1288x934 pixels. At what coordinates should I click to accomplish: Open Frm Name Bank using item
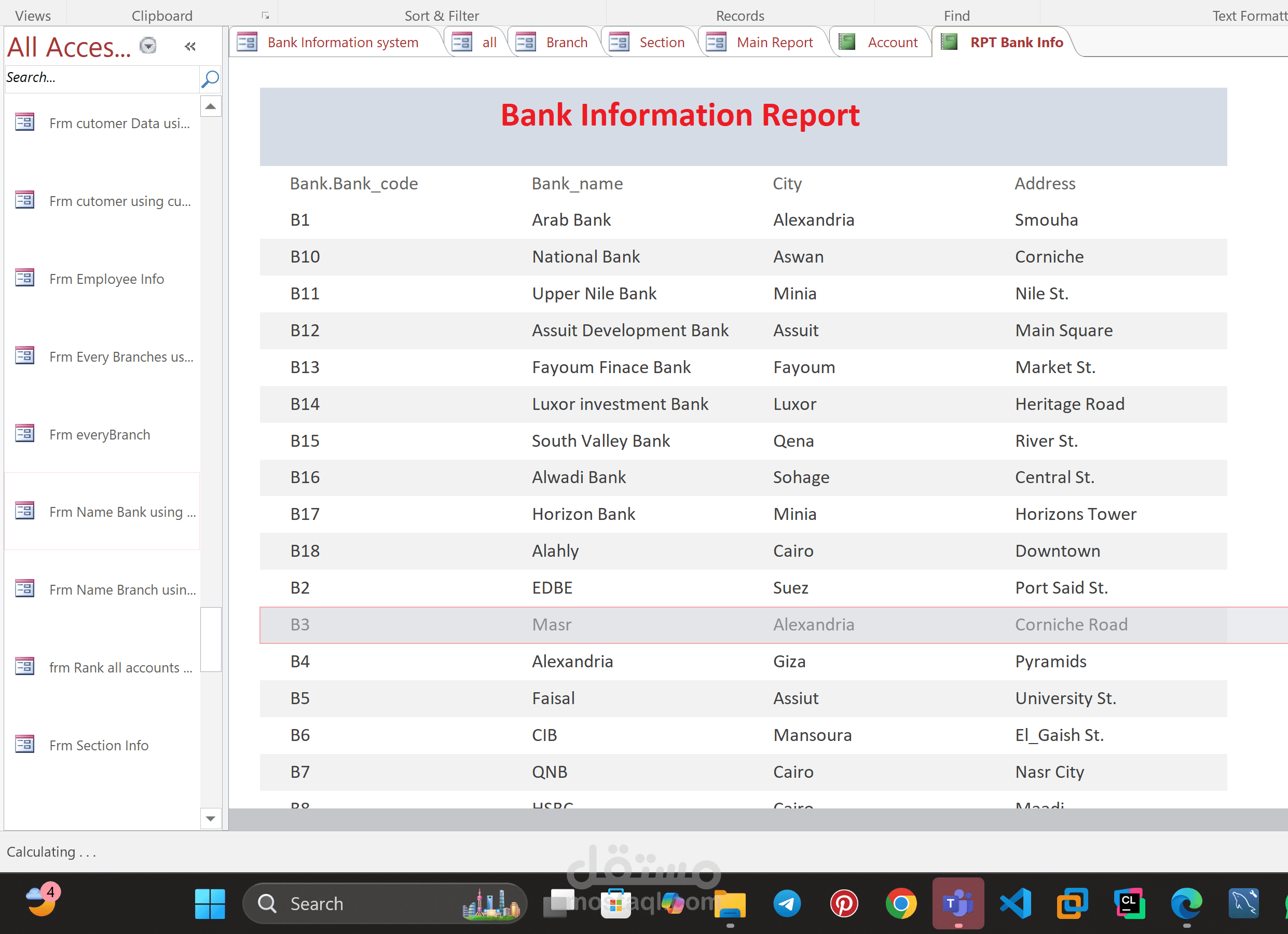pos(121,512)
